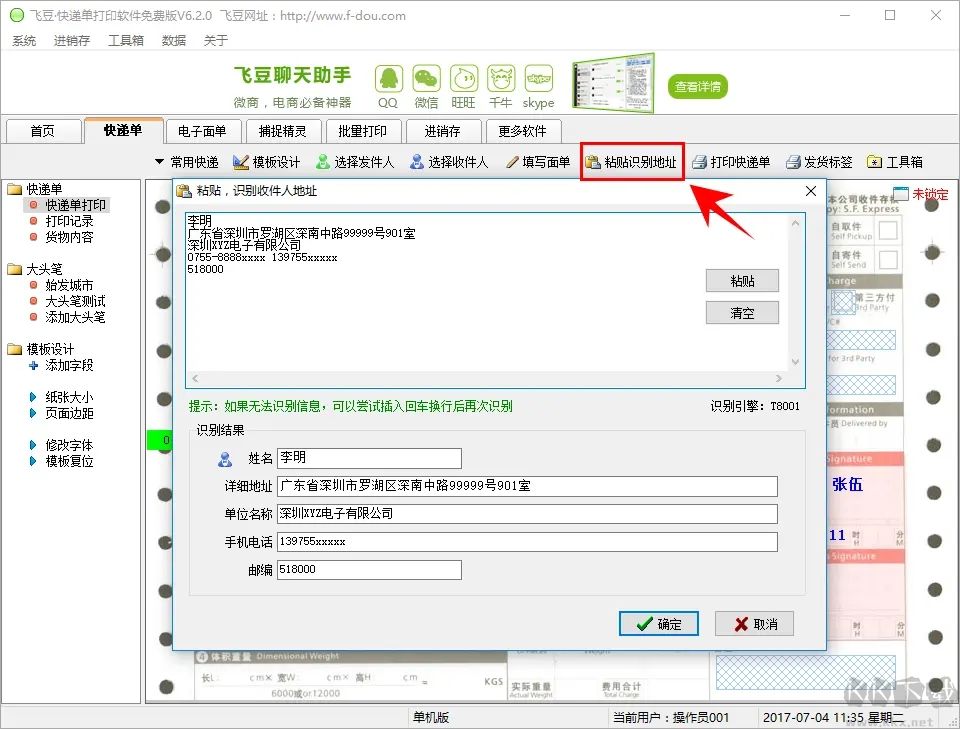This screenshot has width=960, height=729.
Task: Select 模板设计 folder in sidebar tree
Action: point(41,350)
